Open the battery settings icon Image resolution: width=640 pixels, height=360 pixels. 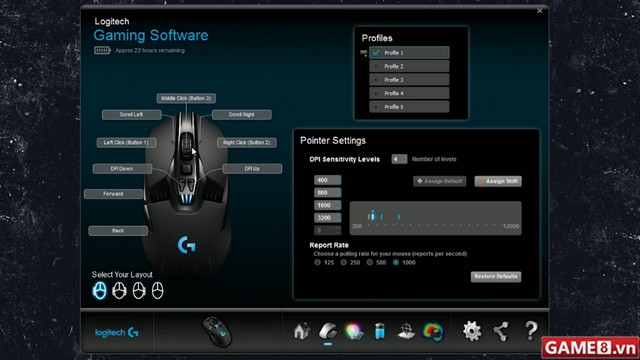click(380, 331)
